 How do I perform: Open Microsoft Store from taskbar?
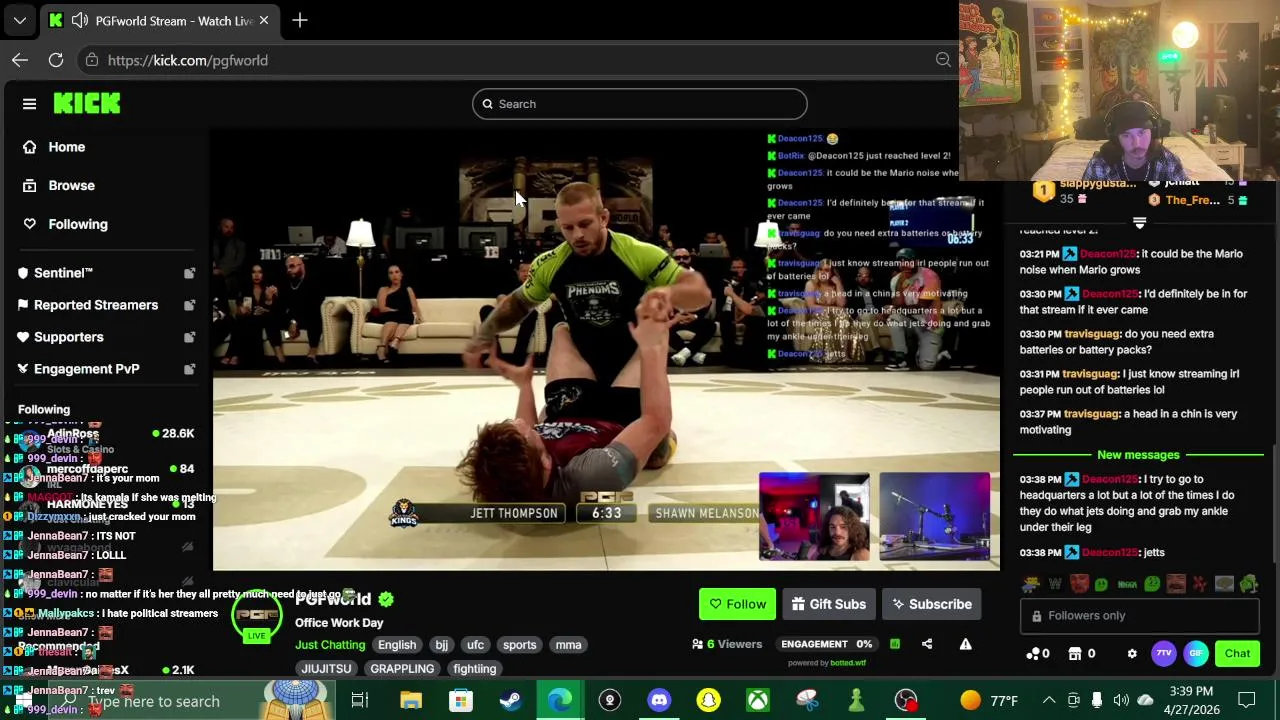(460, 700)
